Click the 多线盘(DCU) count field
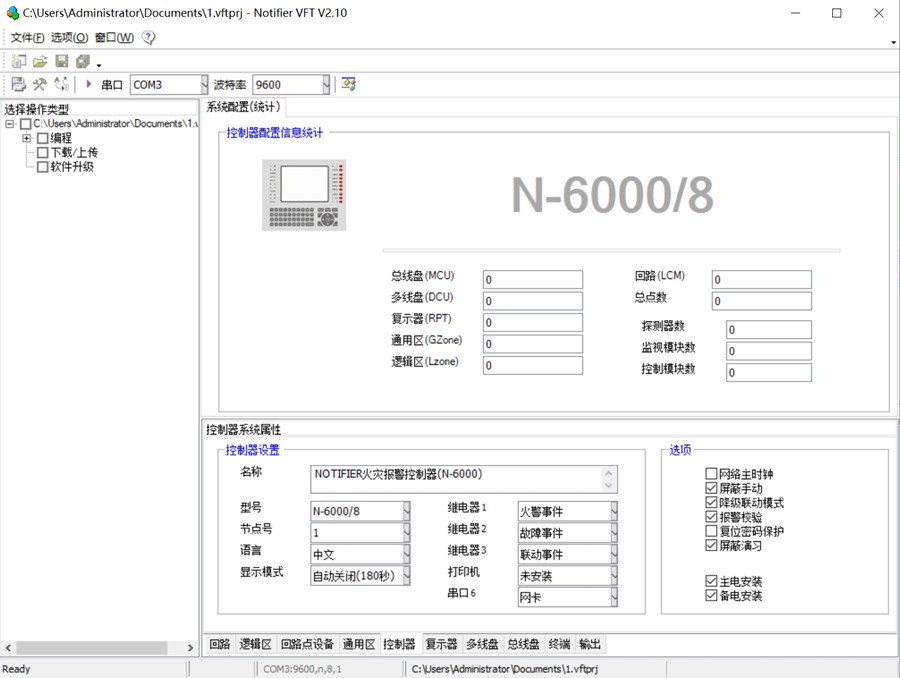The image size is (900, 678). [x=533, y=301]
